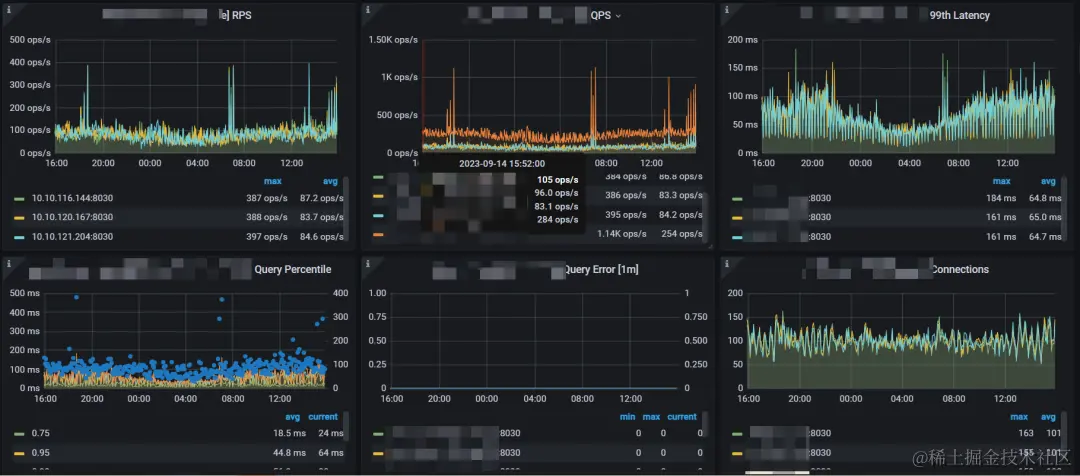Viewport: 1080px width, 476px height.
Task: Open the info icon on the 99th Latency panel
Action: [727, 9]
